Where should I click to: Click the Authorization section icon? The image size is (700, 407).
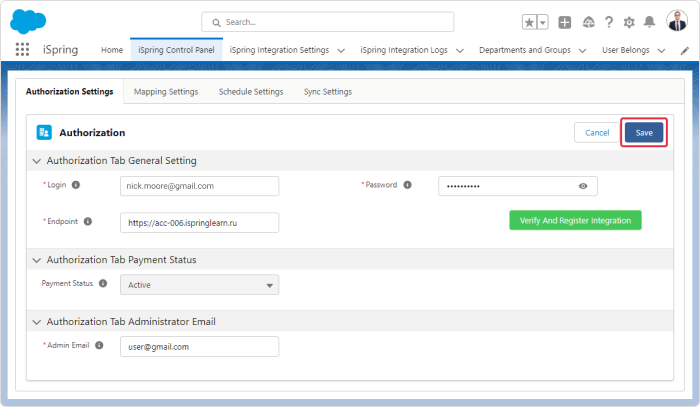[x=44, y=133]
